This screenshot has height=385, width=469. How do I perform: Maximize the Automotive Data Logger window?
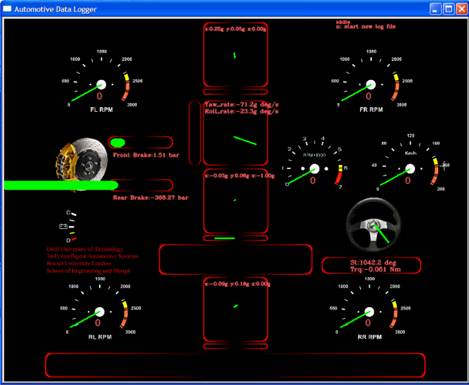pos(448,9)
